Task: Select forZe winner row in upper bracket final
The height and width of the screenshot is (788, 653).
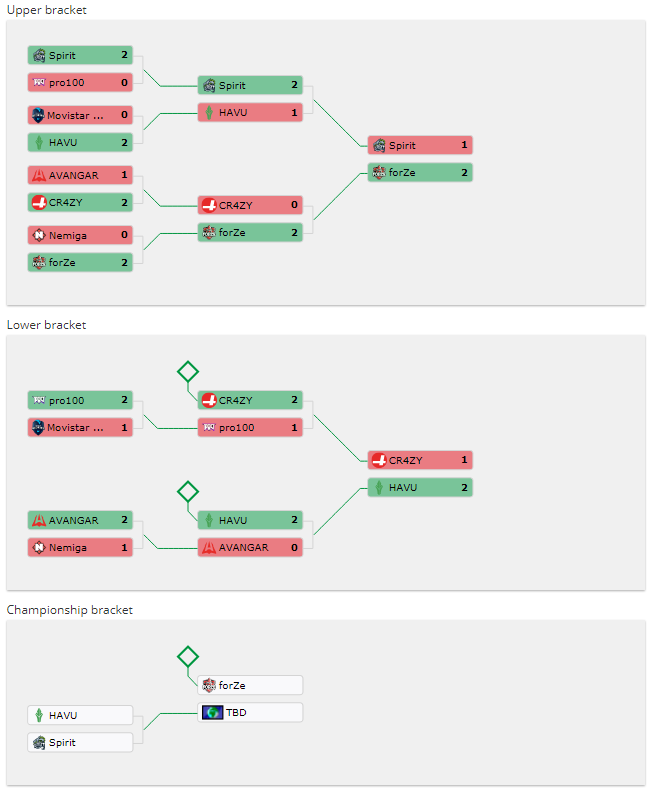Action: [x=420, y=172]
